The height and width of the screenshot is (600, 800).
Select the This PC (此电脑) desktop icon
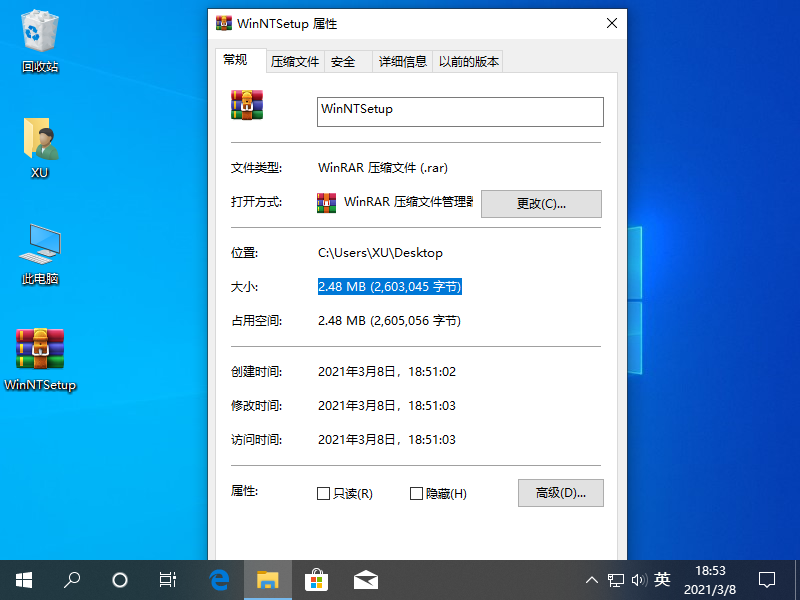tap(40, 254)
